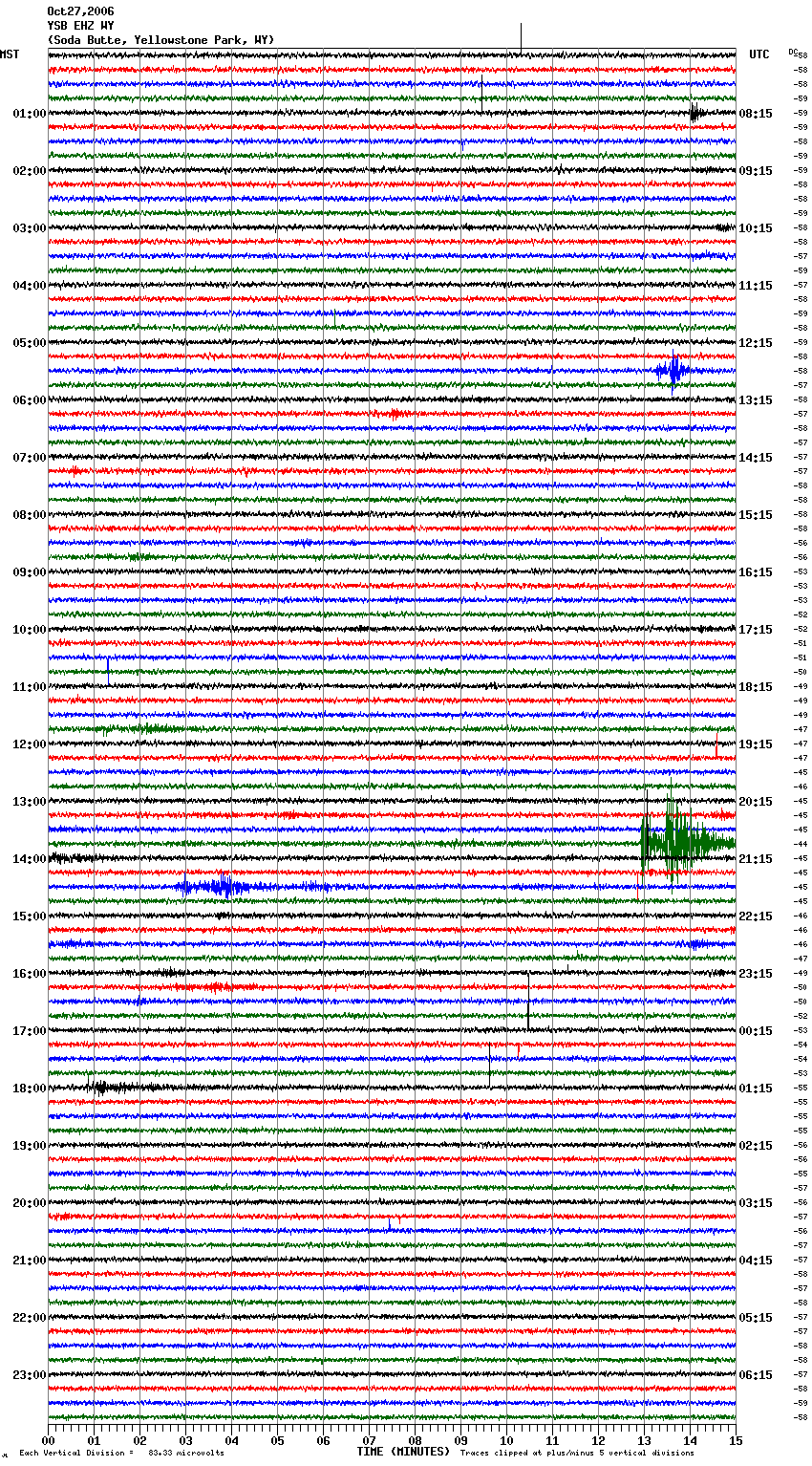Screen dimensions: 812x1466
Task: Click the UTC column header
Action: click(x=759, y=54)
